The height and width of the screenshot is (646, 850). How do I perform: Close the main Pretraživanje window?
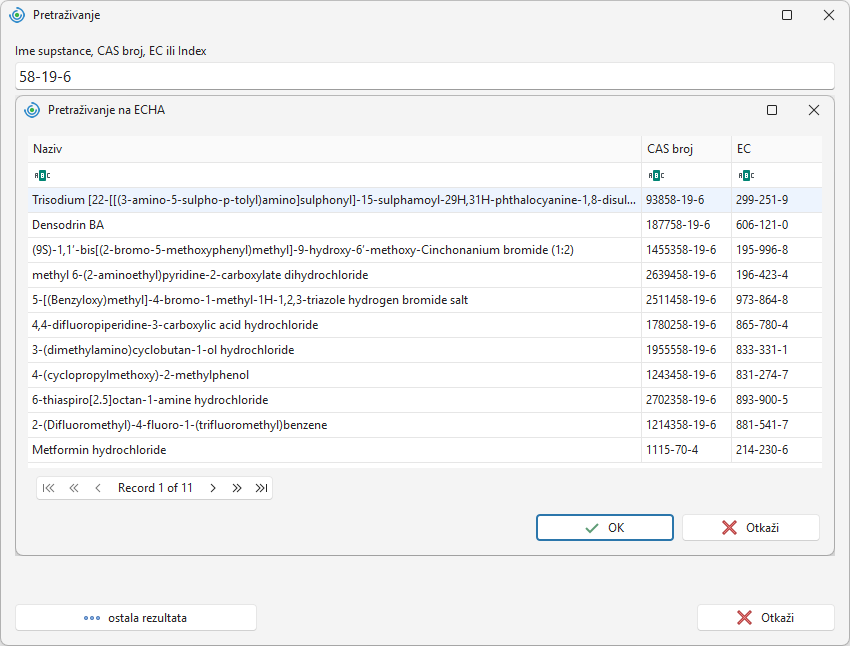[829, 15]
